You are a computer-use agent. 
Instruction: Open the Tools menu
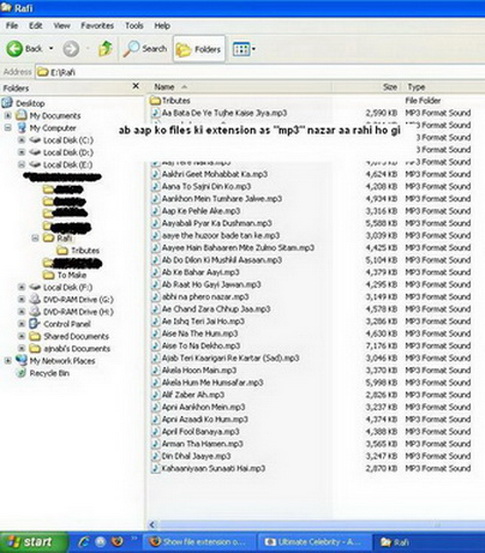point(134,26)
